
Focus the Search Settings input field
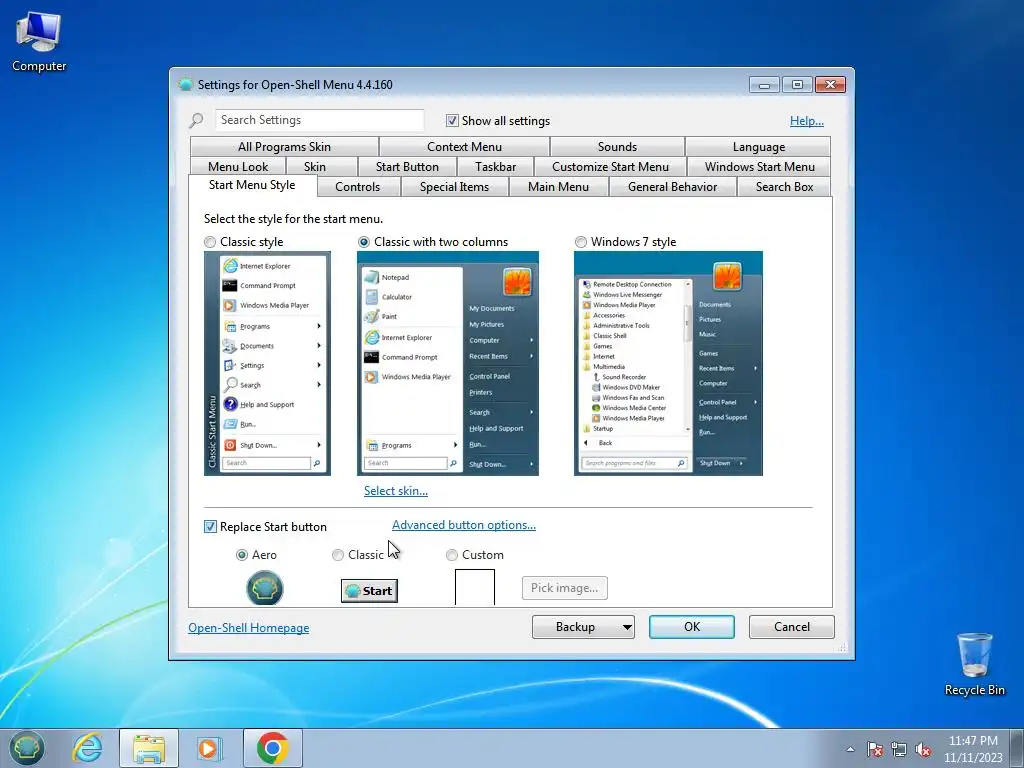[x=319, y=120]
